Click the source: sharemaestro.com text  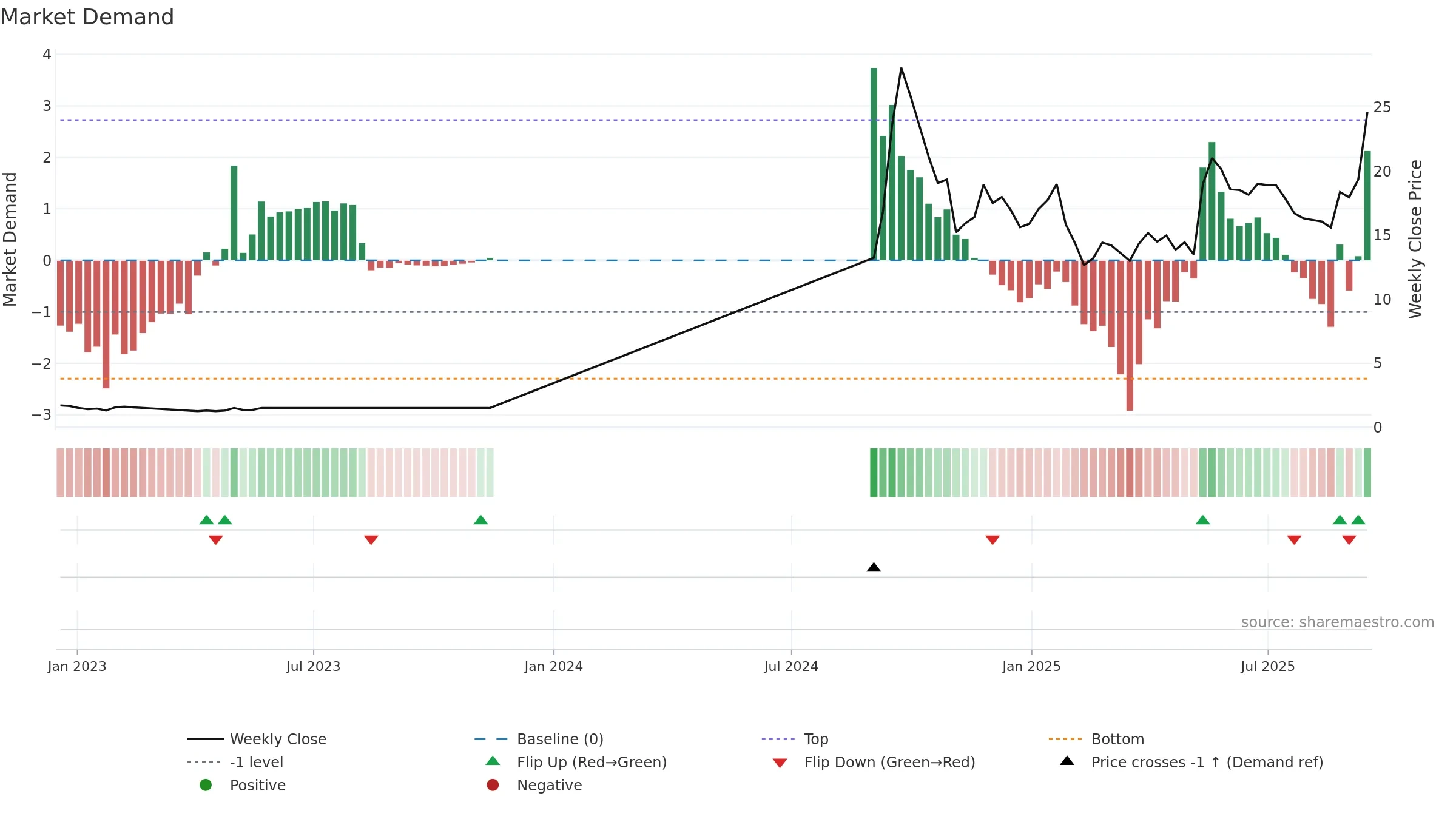point(1338,622)
